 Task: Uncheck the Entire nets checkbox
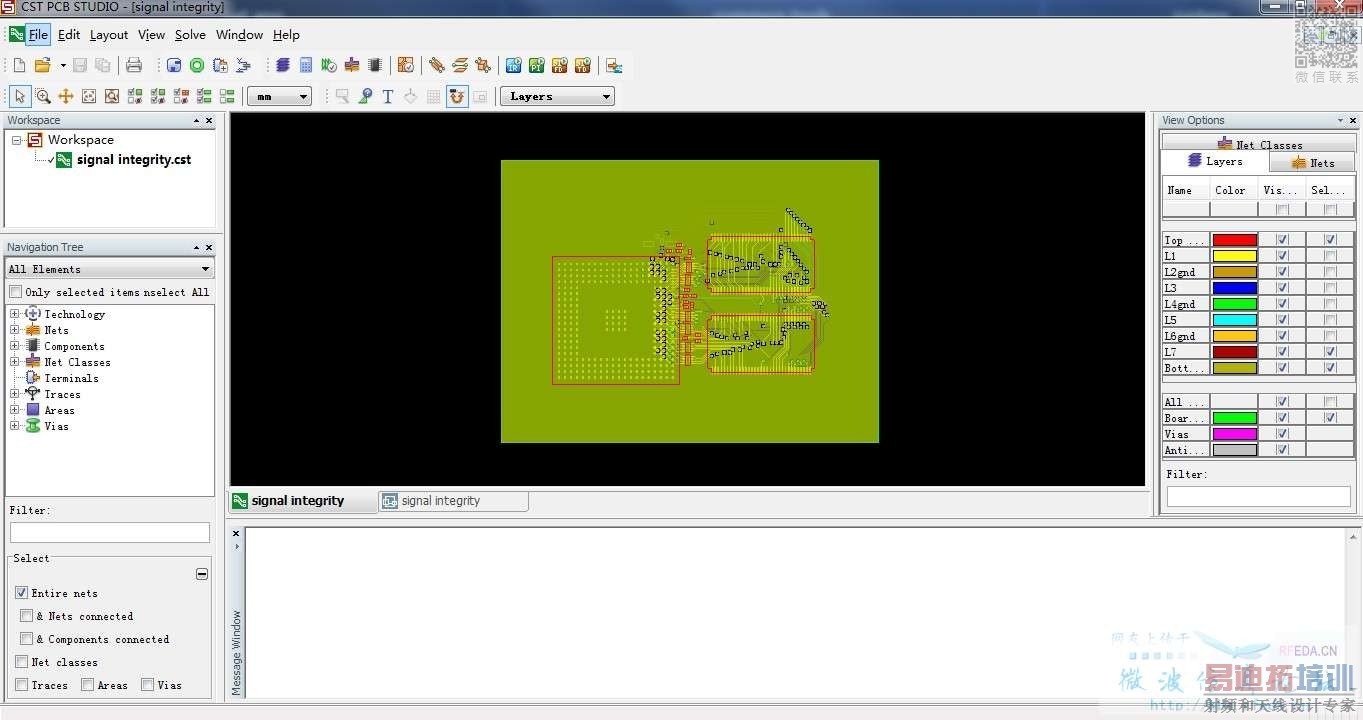pyautogui.click(x=22, y=593)
